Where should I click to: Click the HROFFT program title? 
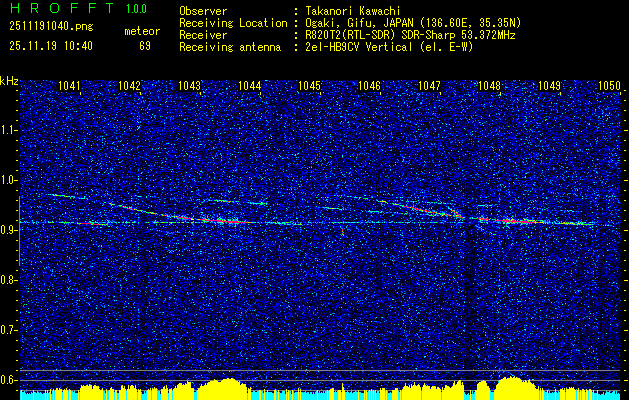tap(62, 8)
